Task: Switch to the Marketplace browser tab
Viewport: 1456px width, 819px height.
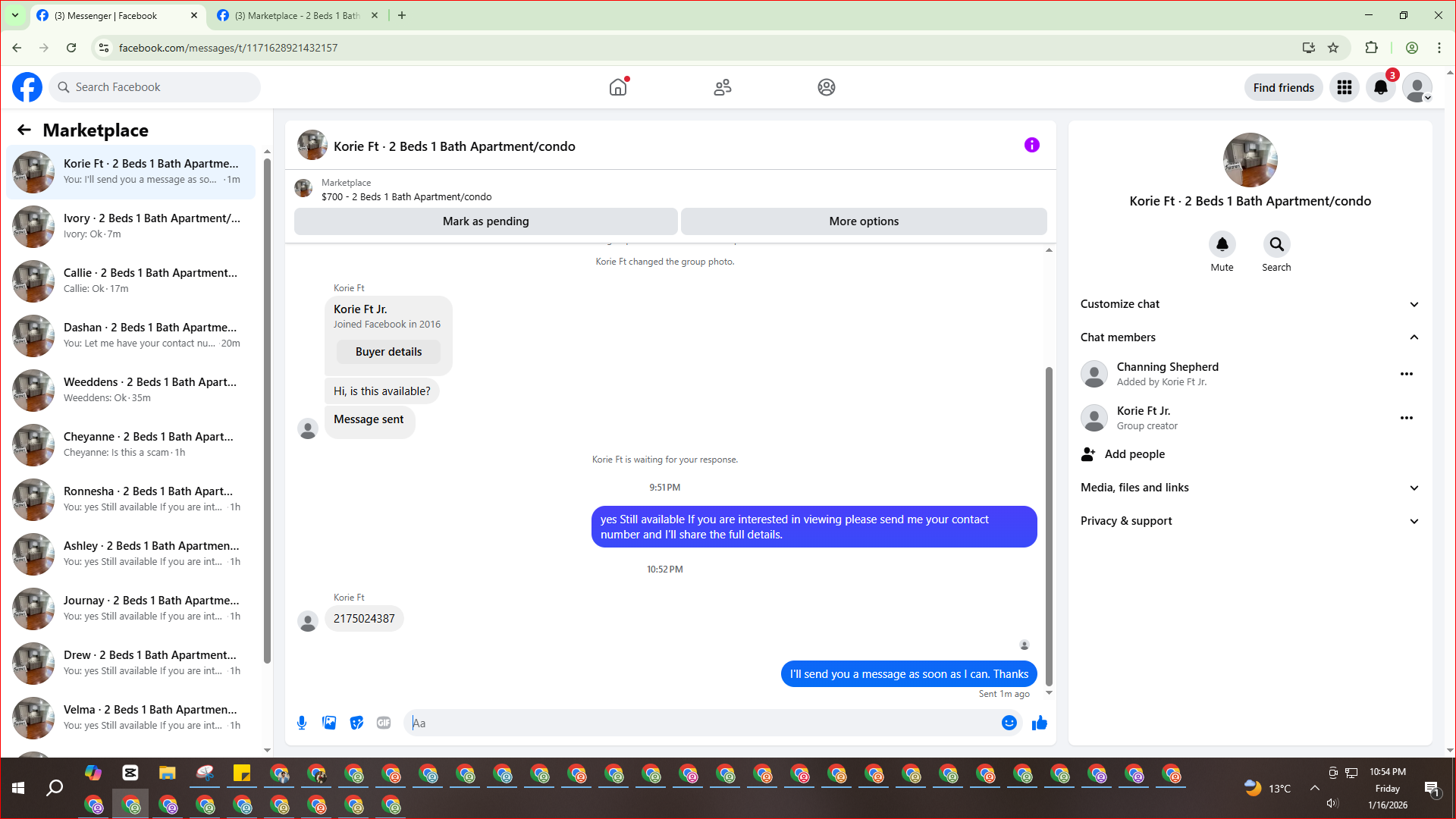Action: (x=296, y=15)
